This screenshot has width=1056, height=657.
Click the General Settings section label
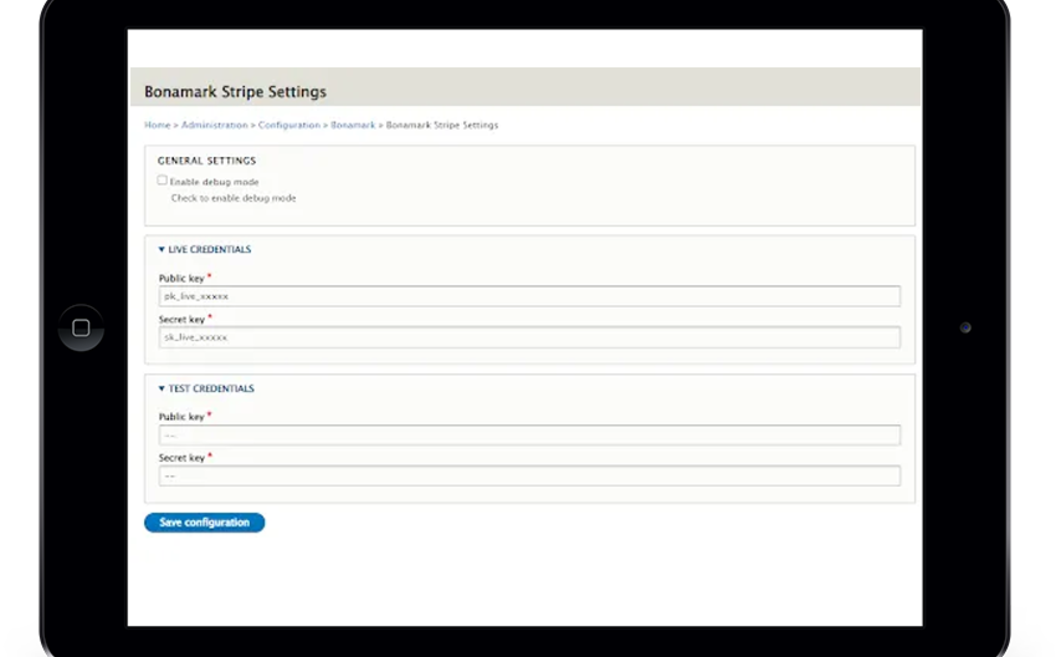point(207,160)
